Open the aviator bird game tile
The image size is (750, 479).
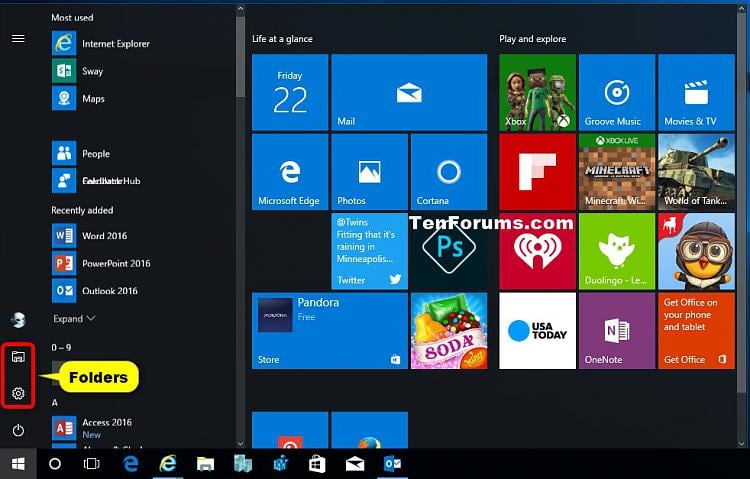pos(696,251)
